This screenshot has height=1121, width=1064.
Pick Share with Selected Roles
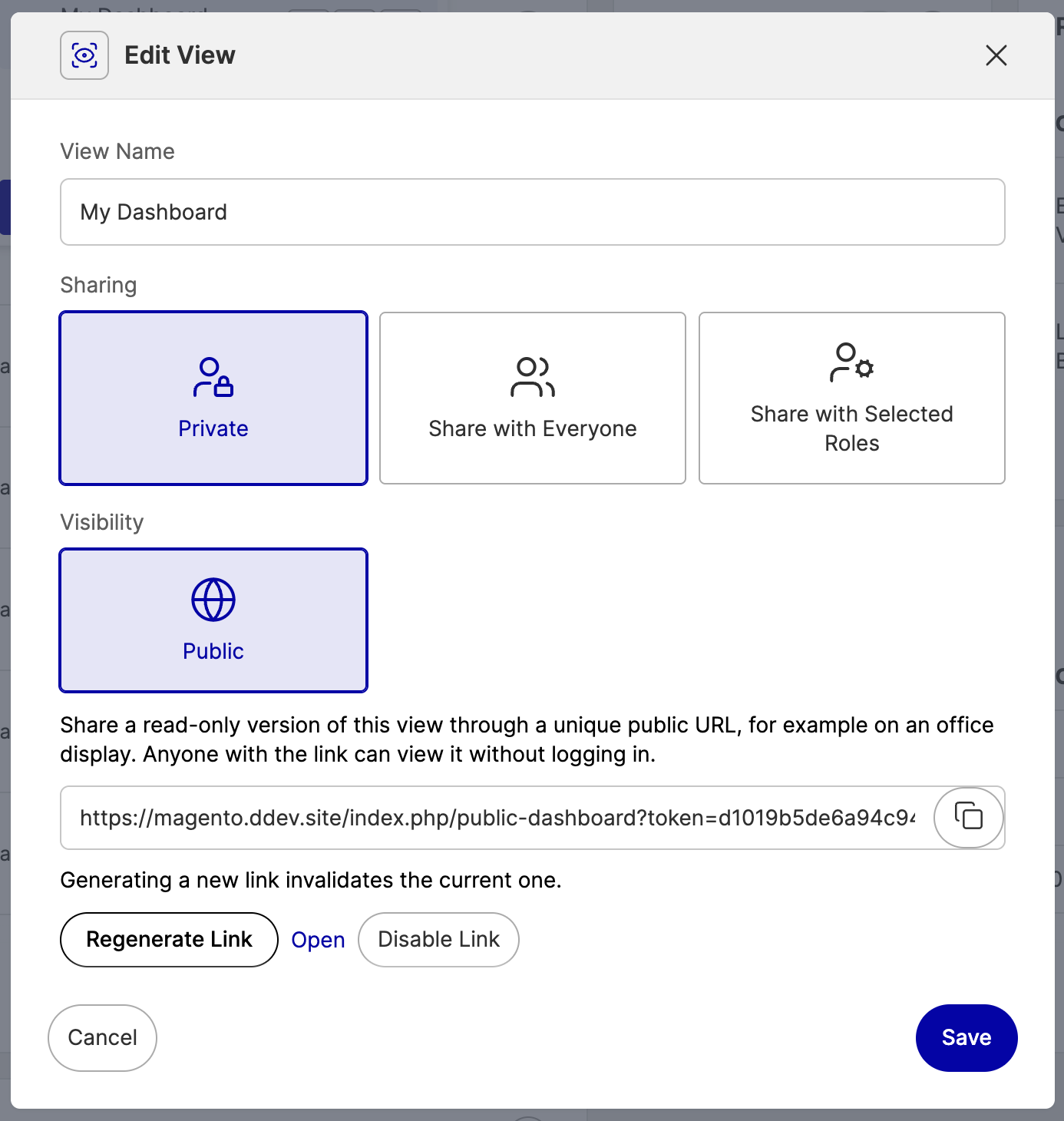pos(852,398)
